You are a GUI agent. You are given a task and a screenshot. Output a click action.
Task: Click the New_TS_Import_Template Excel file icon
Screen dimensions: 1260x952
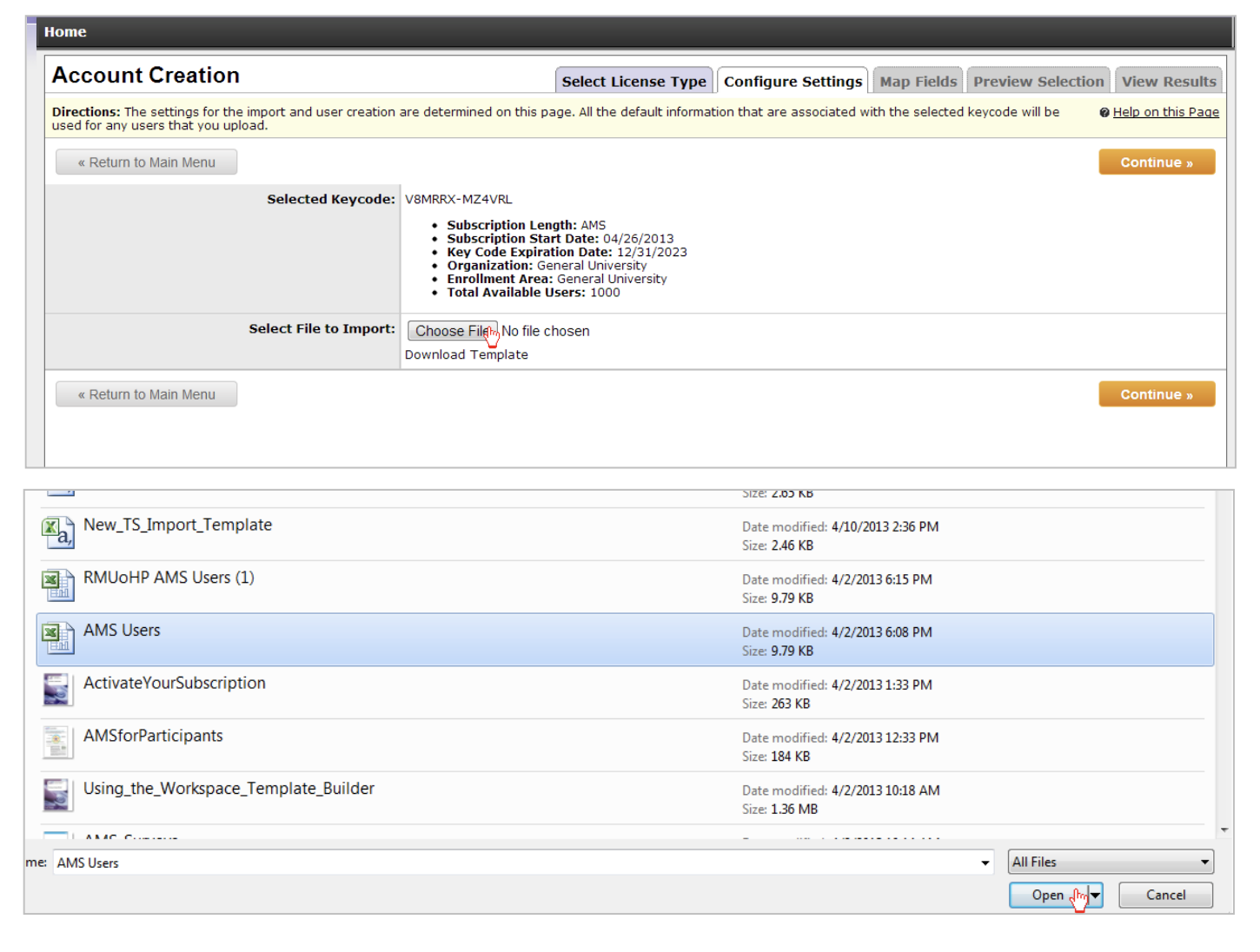[x=57, y=532]
